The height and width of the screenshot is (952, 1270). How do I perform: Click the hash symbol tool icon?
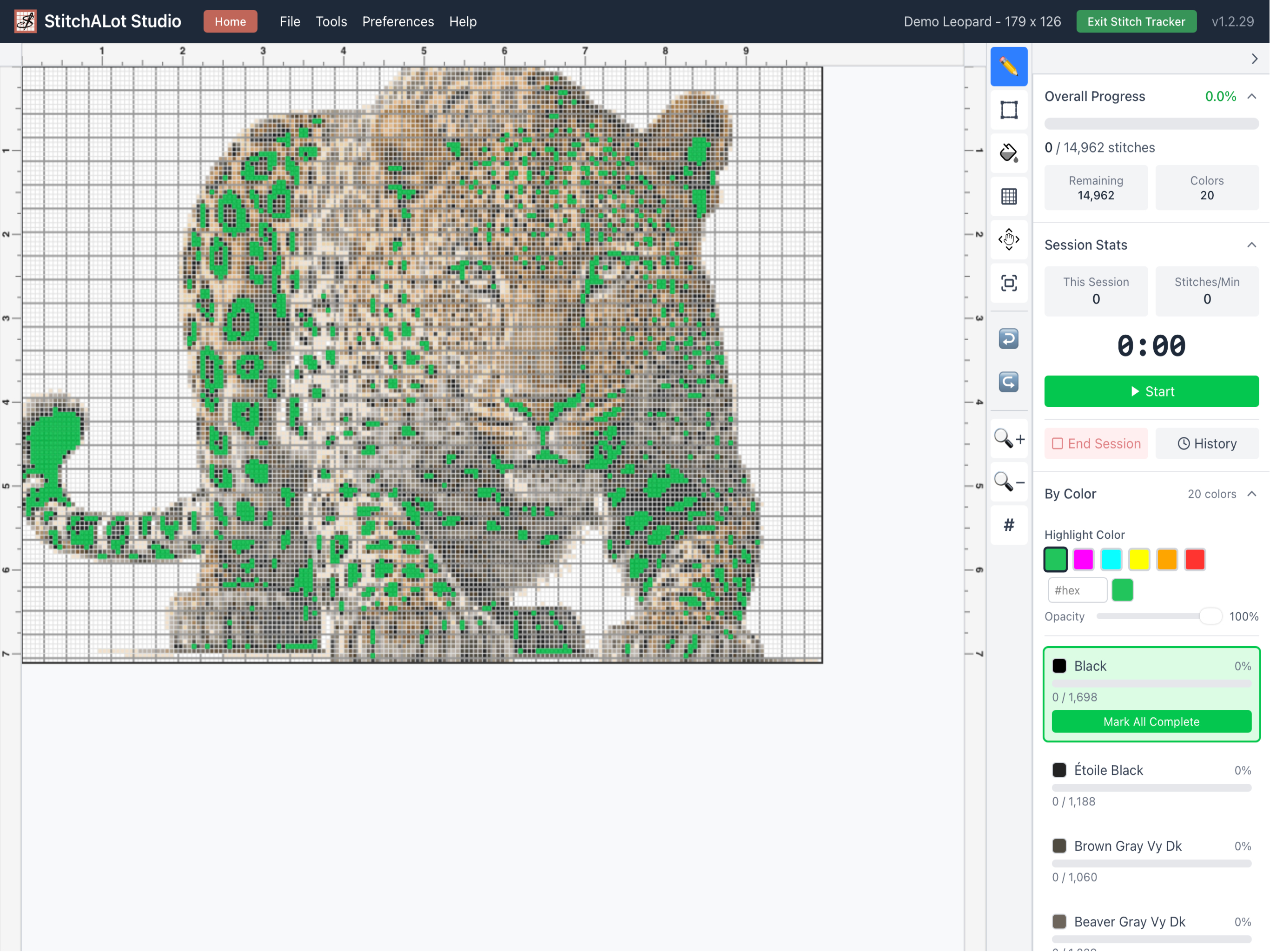1009,525
